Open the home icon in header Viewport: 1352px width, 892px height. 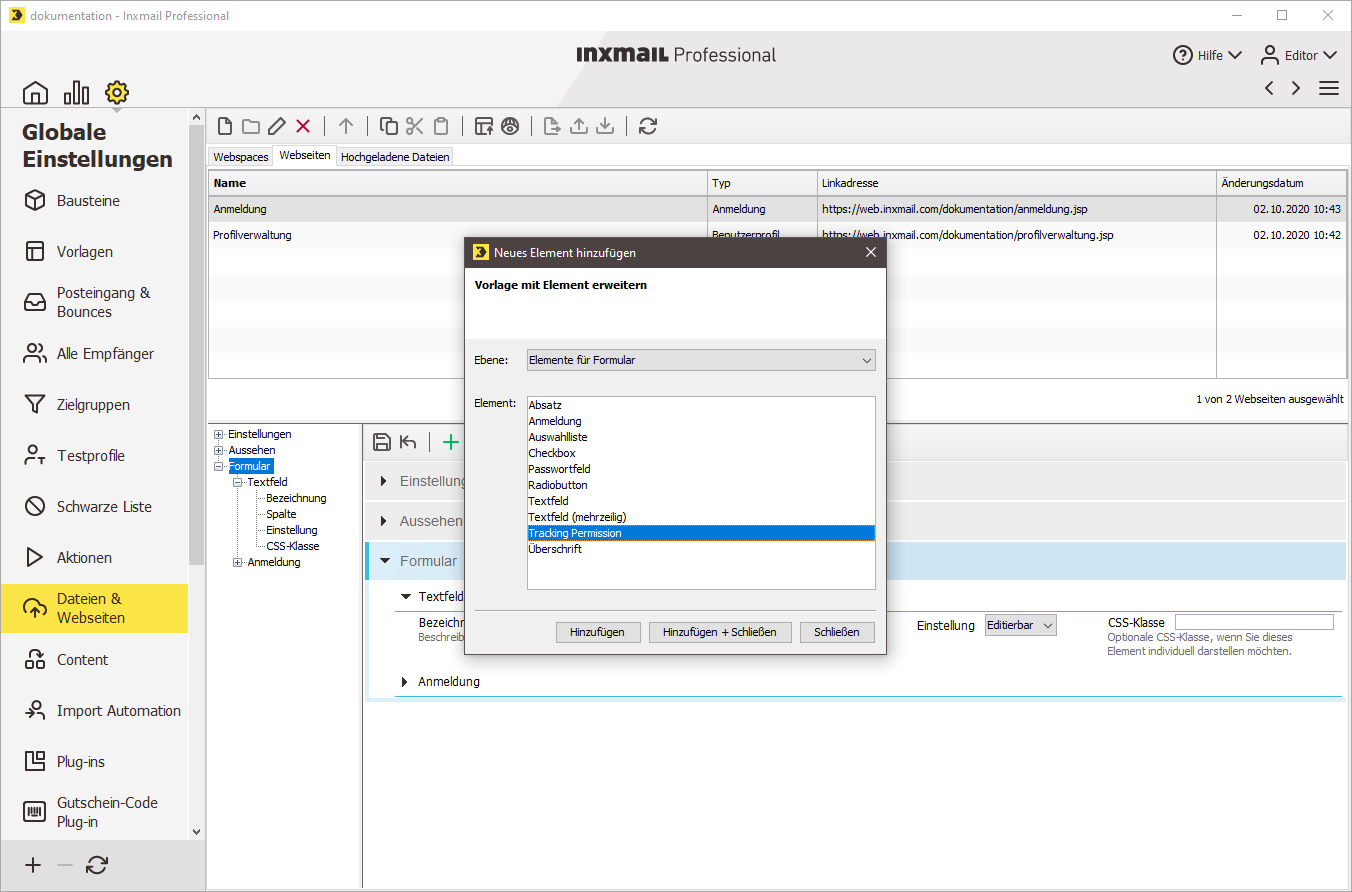tap(35, 93)
